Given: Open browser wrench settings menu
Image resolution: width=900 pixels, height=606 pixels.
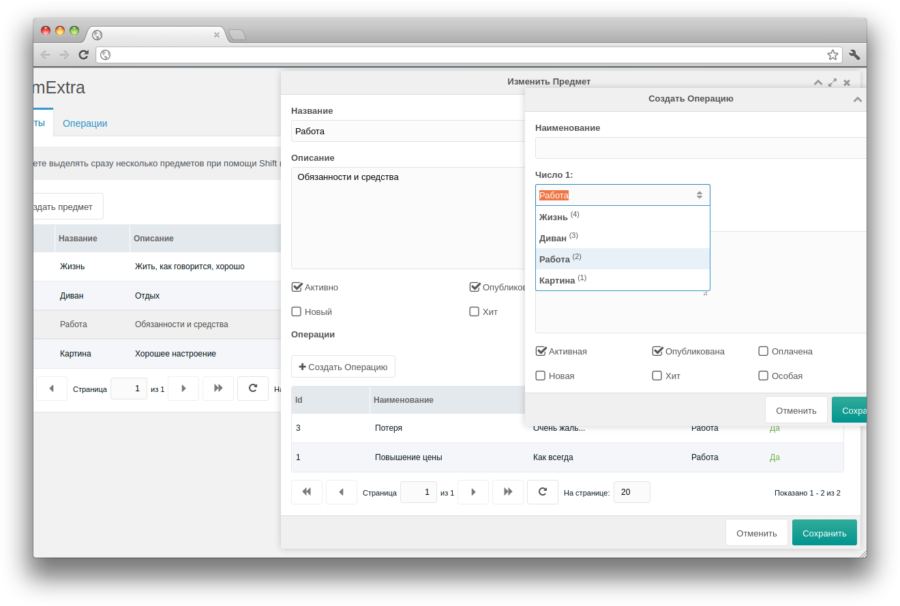Looking at the screenshot, I should coord(855,55).
